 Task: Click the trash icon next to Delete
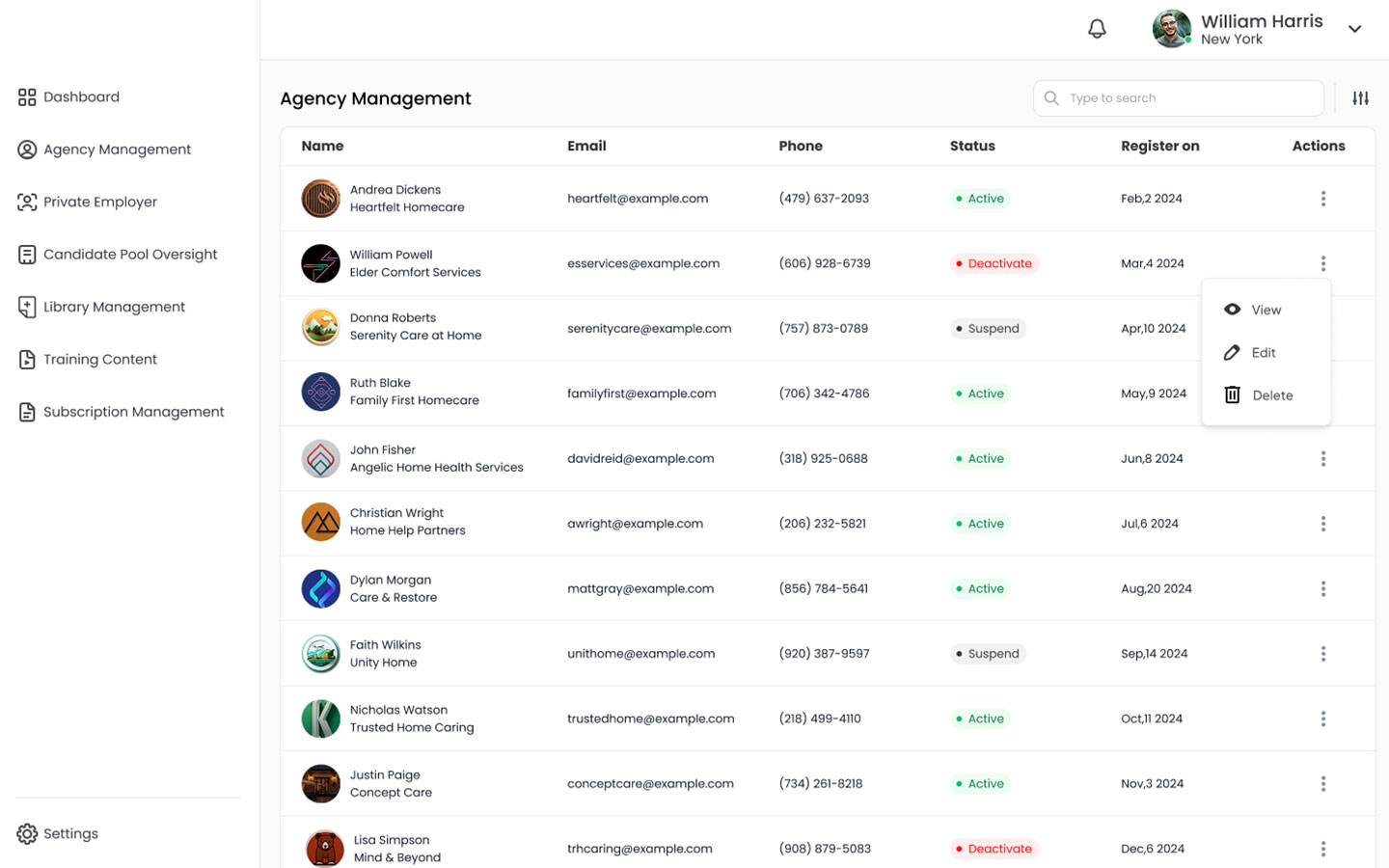(1232, 394)
